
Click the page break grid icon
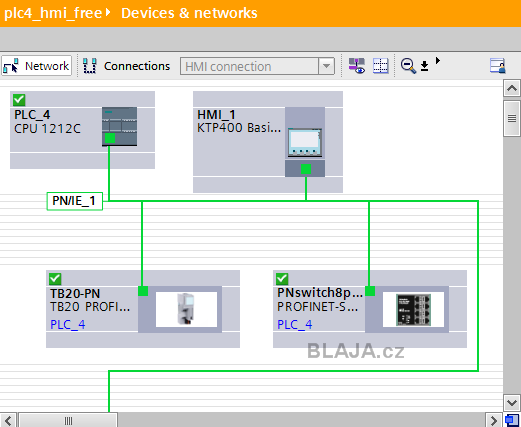point(380,66)
